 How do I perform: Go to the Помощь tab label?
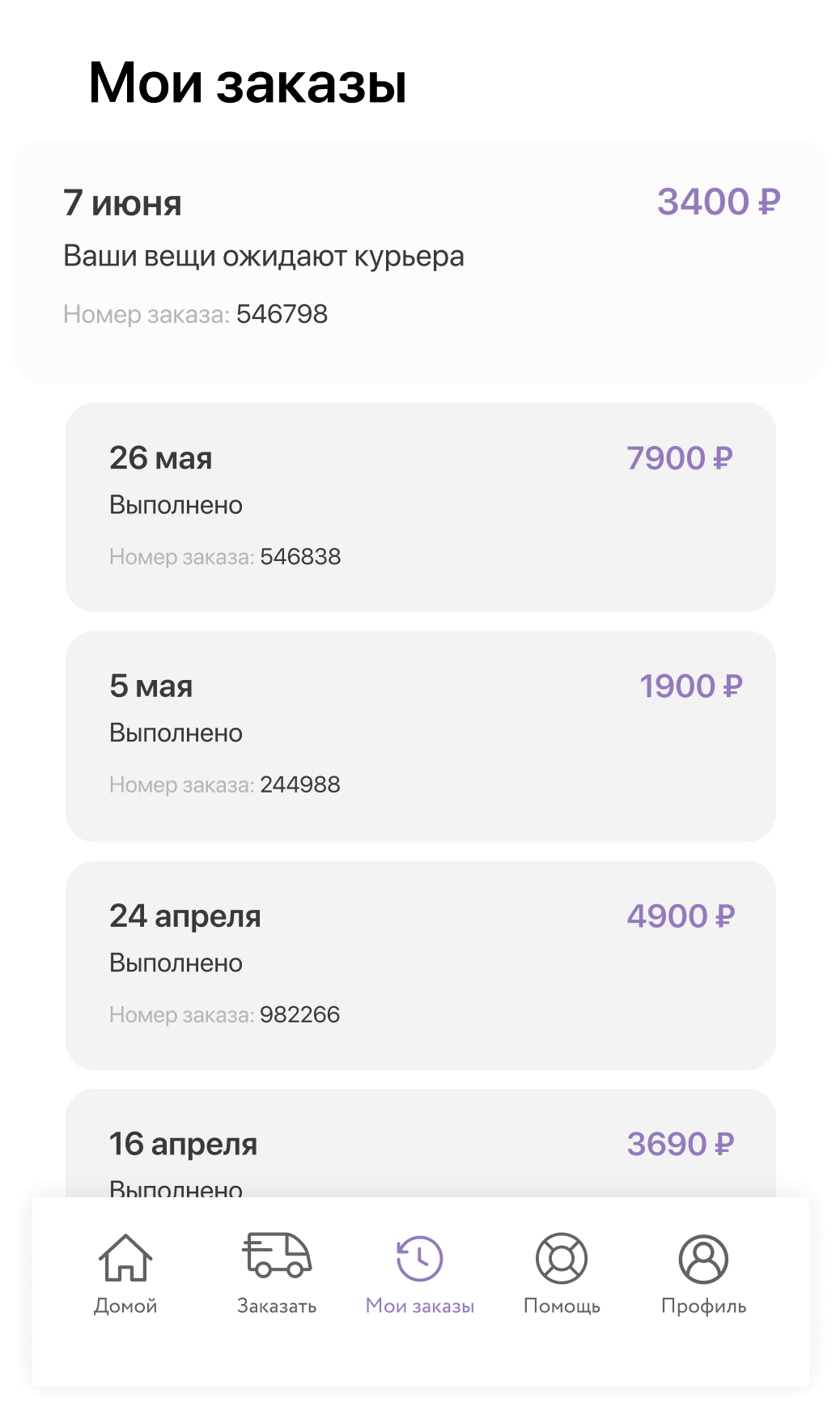click(x=562, y=1307)
